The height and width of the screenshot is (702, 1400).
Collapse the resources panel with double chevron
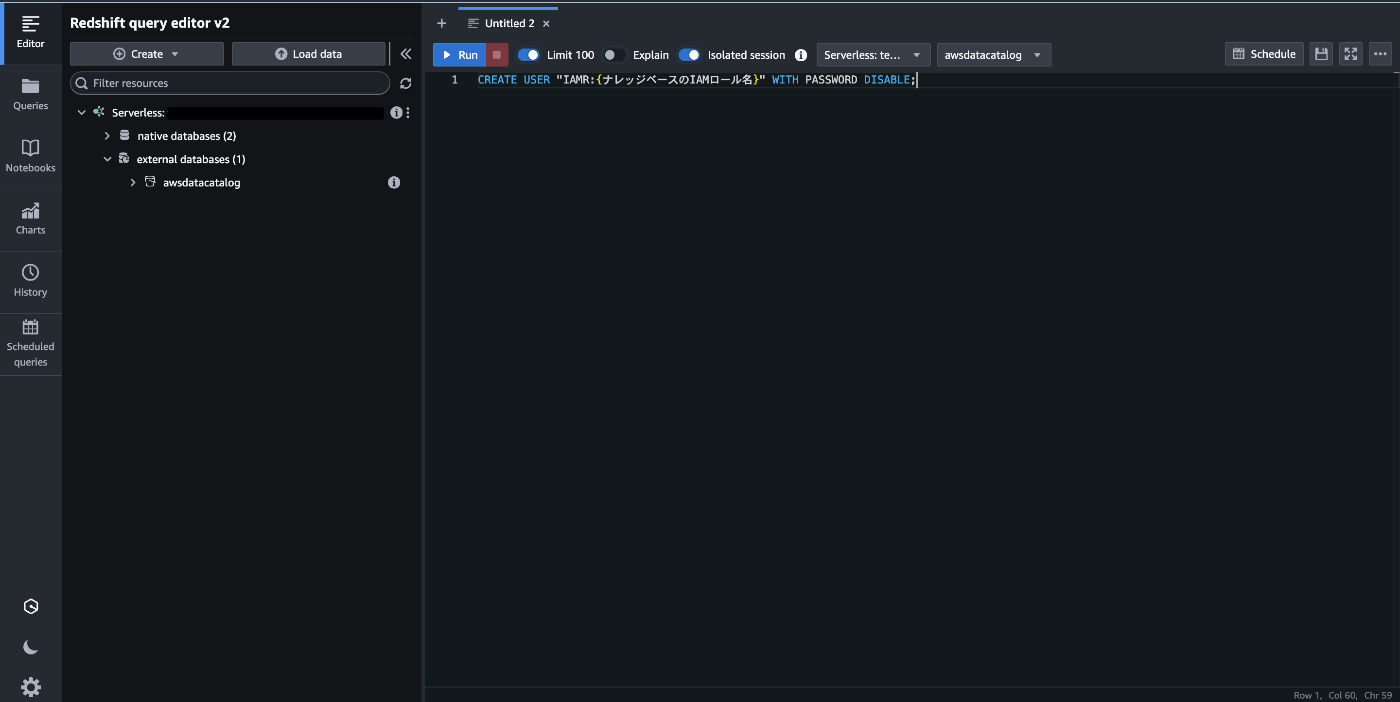click(x=405, y=54)
